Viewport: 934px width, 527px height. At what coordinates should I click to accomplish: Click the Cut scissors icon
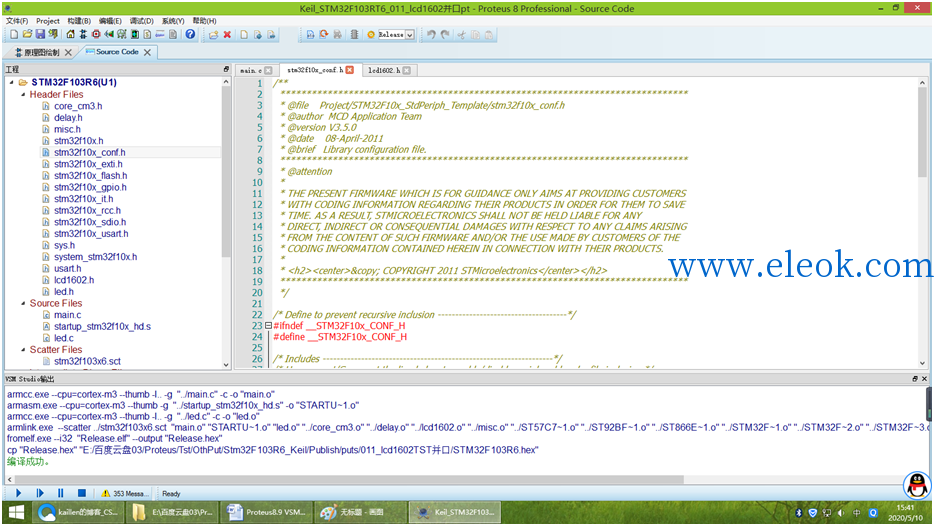pos(461,35)
